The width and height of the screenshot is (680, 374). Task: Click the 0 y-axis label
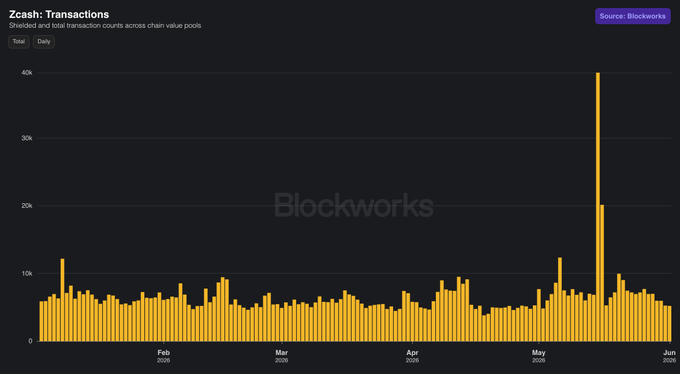(30, 341)
